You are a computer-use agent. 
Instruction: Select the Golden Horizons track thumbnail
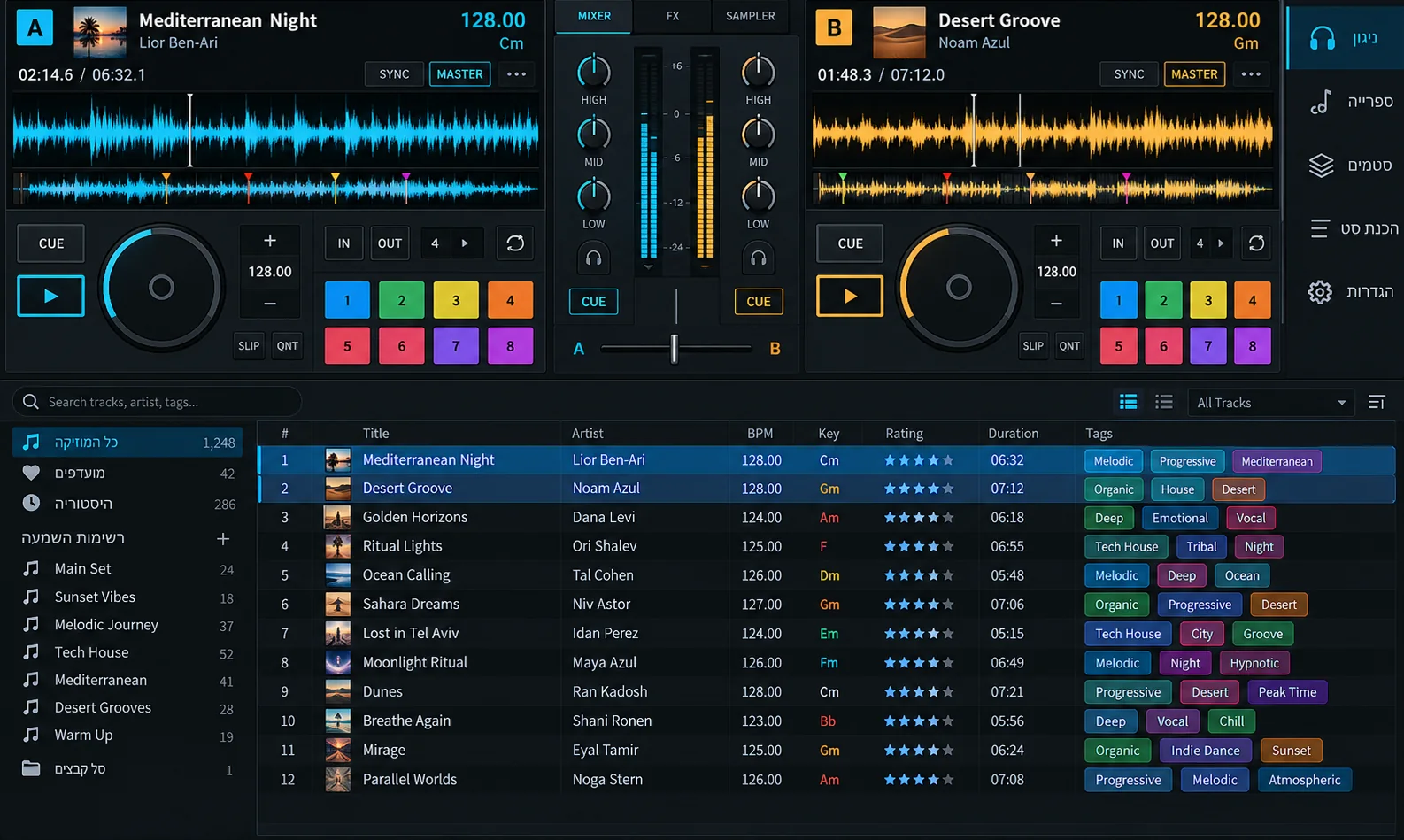click(337, 517)
